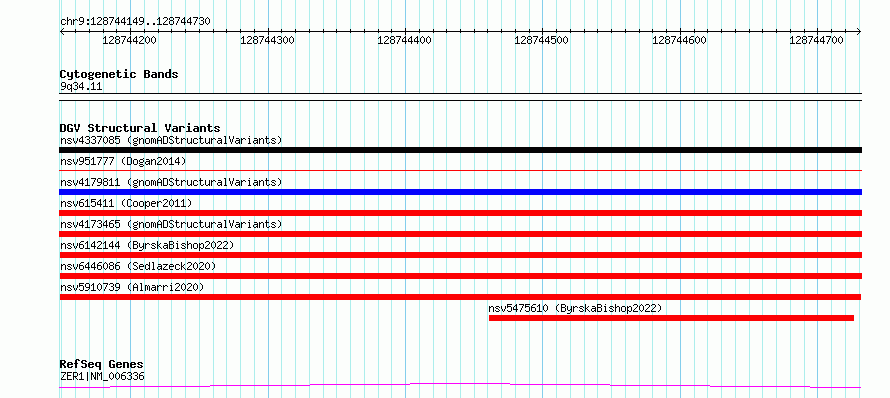Viewport: 890px width, 398px height.
Task: Click the red nsv6142144 variant bar
Action: point(460,255)
